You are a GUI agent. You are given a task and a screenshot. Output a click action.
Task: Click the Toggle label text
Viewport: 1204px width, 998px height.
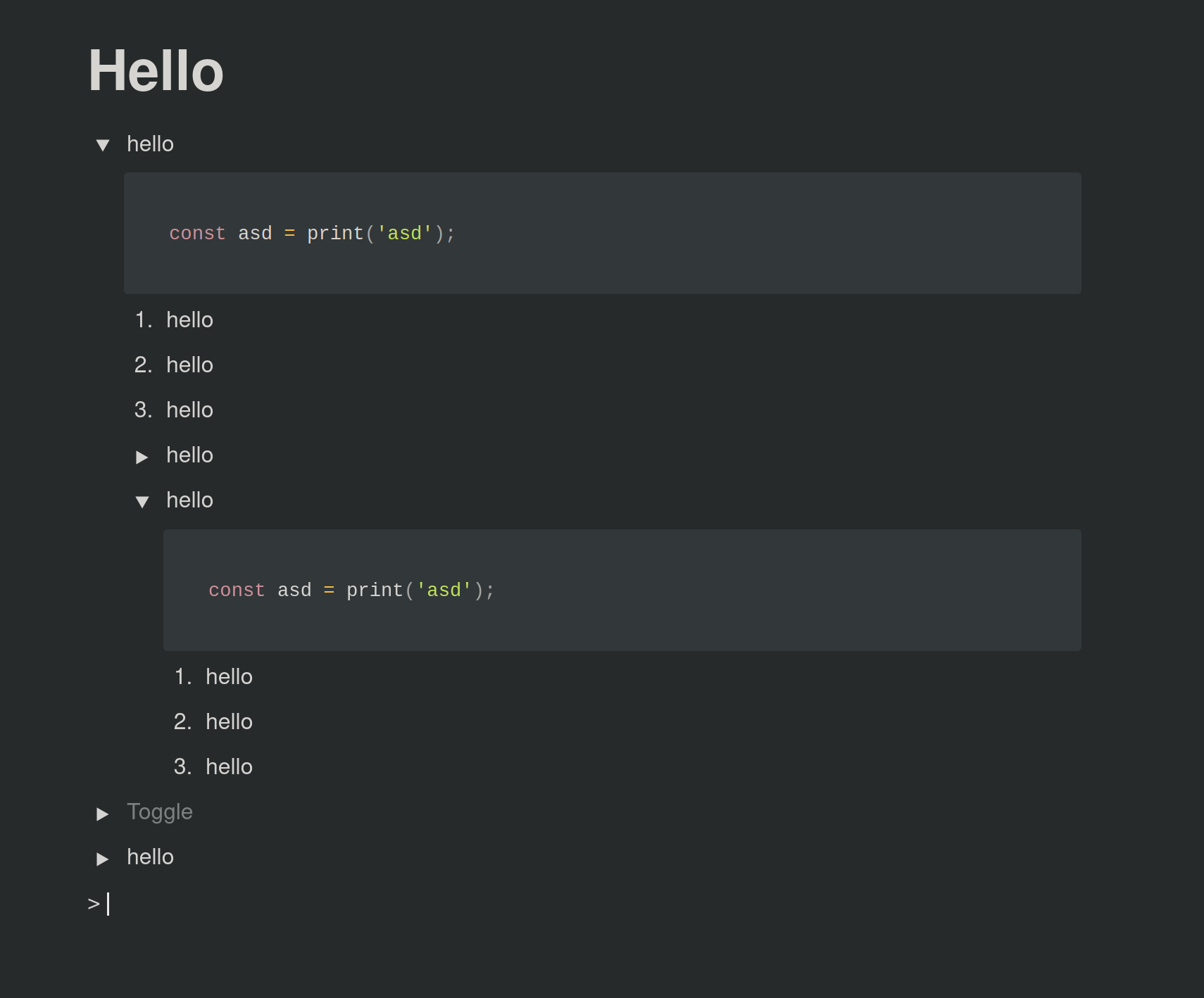click(160, 812)
